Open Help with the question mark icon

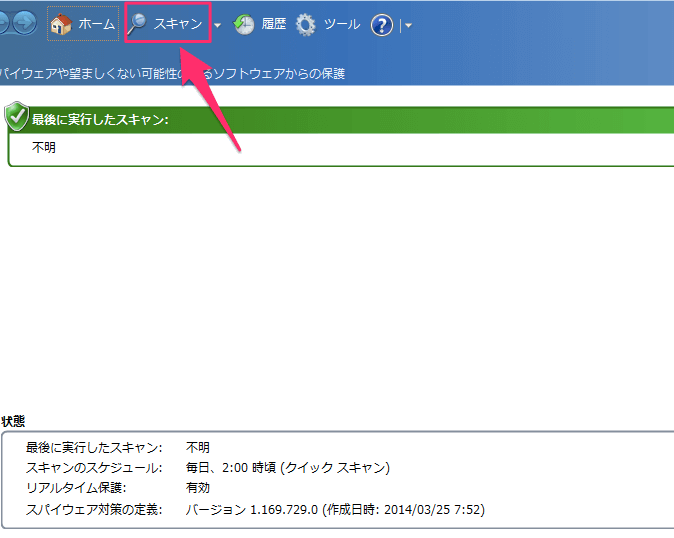pyautogui.click(x=381, y=26)
